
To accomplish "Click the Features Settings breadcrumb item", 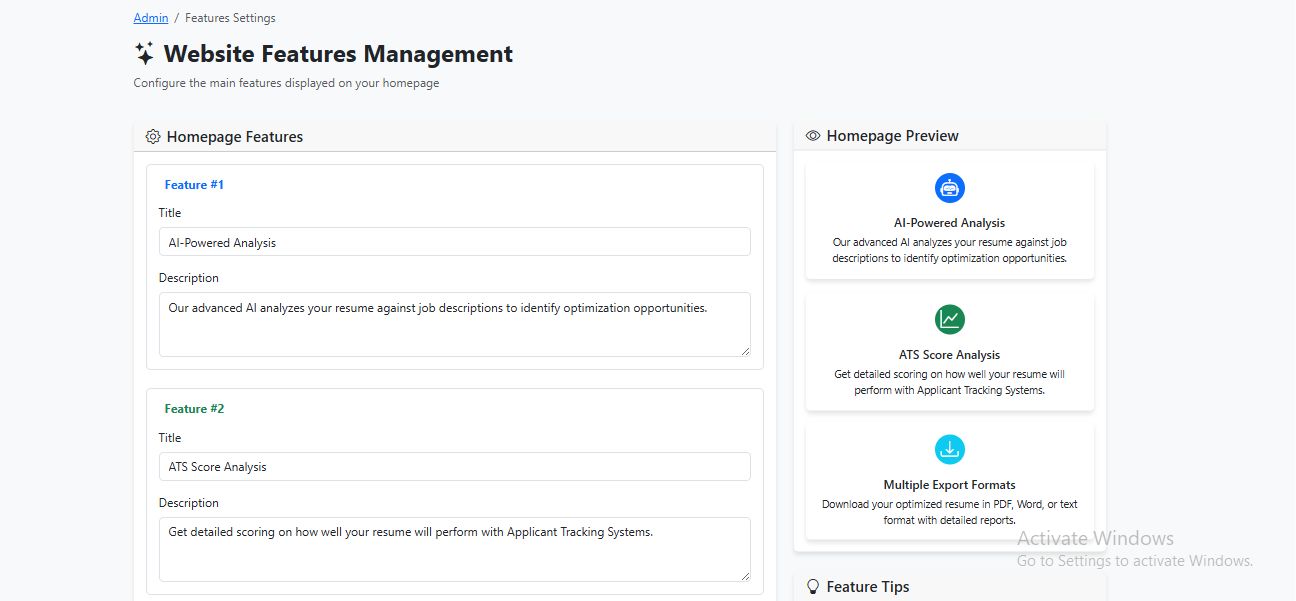I will tap(230, 18).
